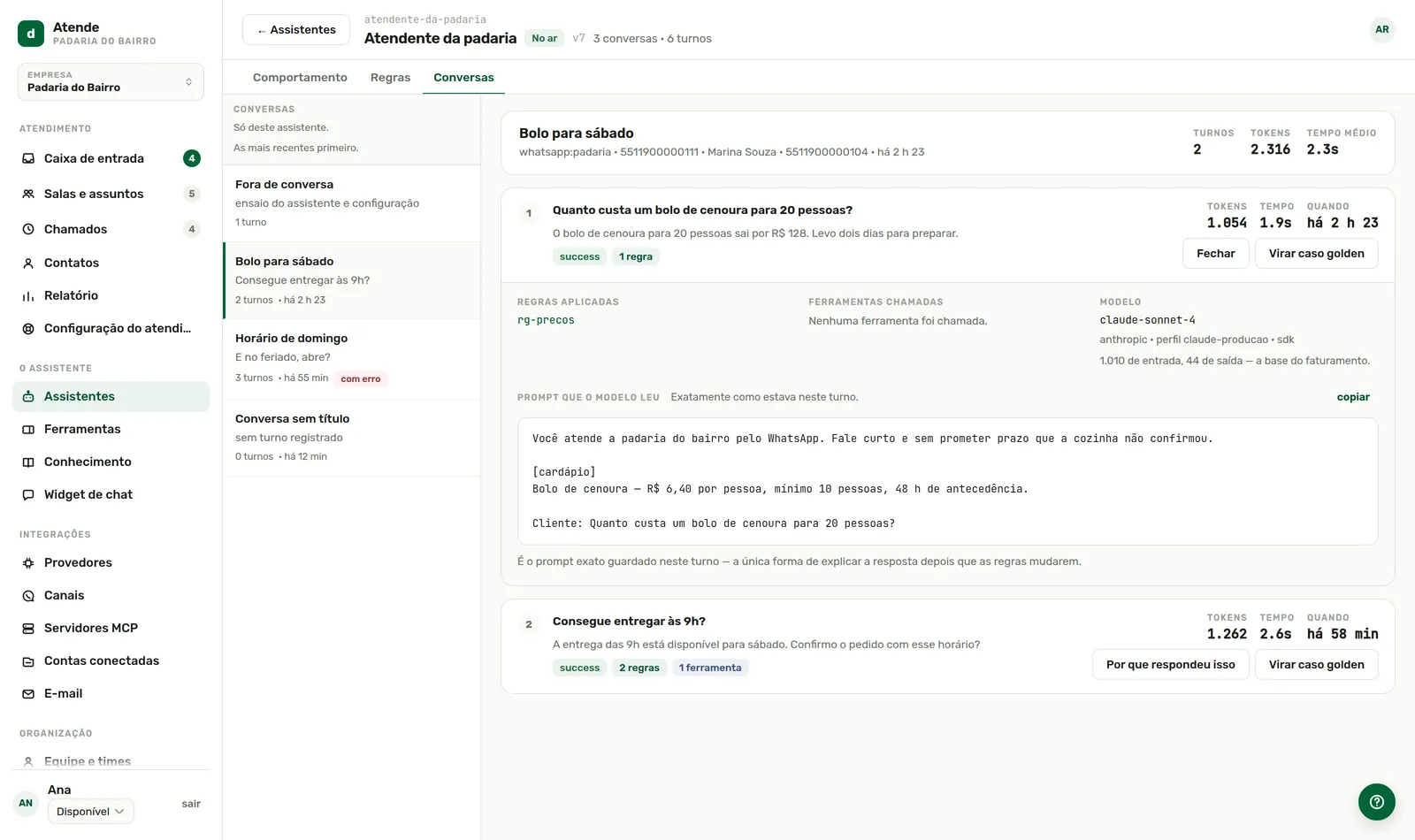The image size is (1415, 840).
Task: Click Por que respondeu isso
Action: (x=1170, y=664)
